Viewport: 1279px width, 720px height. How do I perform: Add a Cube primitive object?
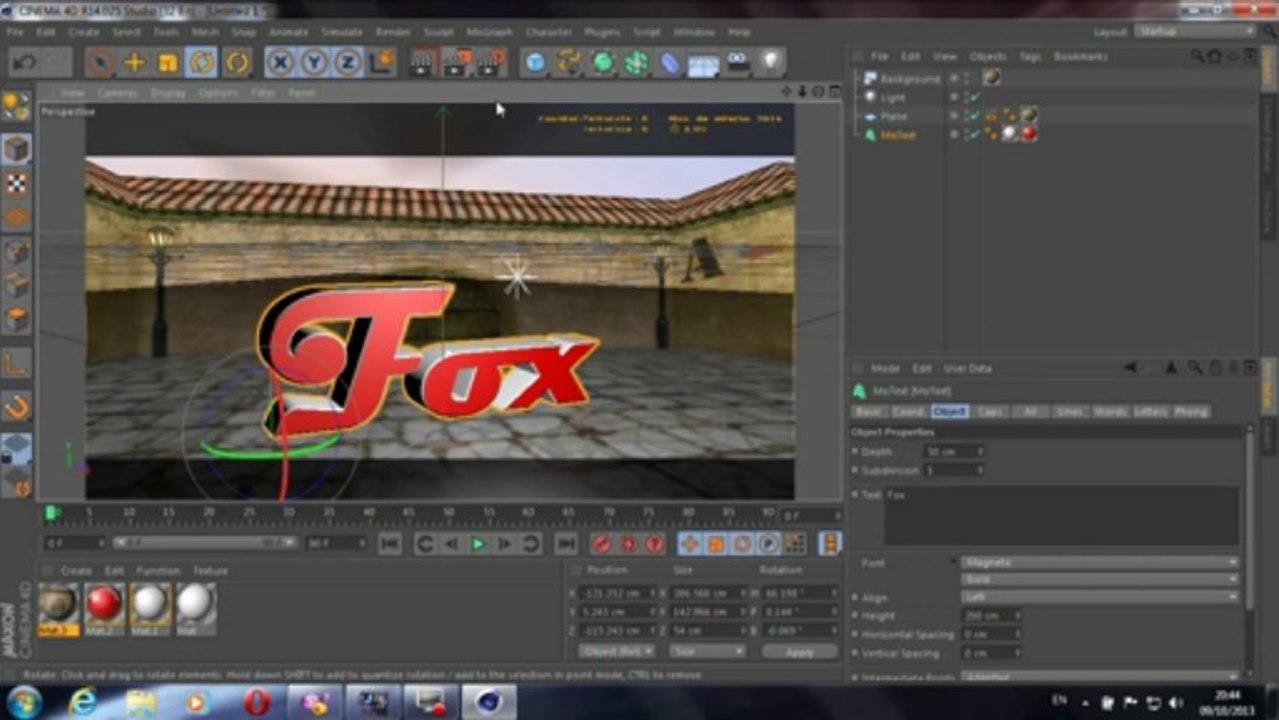coord(536,63)
